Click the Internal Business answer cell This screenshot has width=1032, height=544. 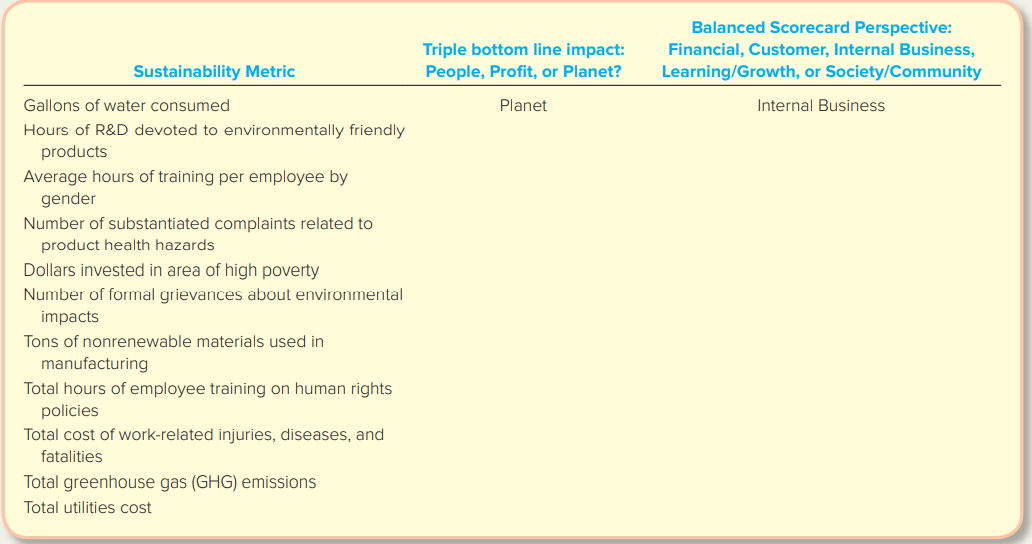(x=821, y=105)
